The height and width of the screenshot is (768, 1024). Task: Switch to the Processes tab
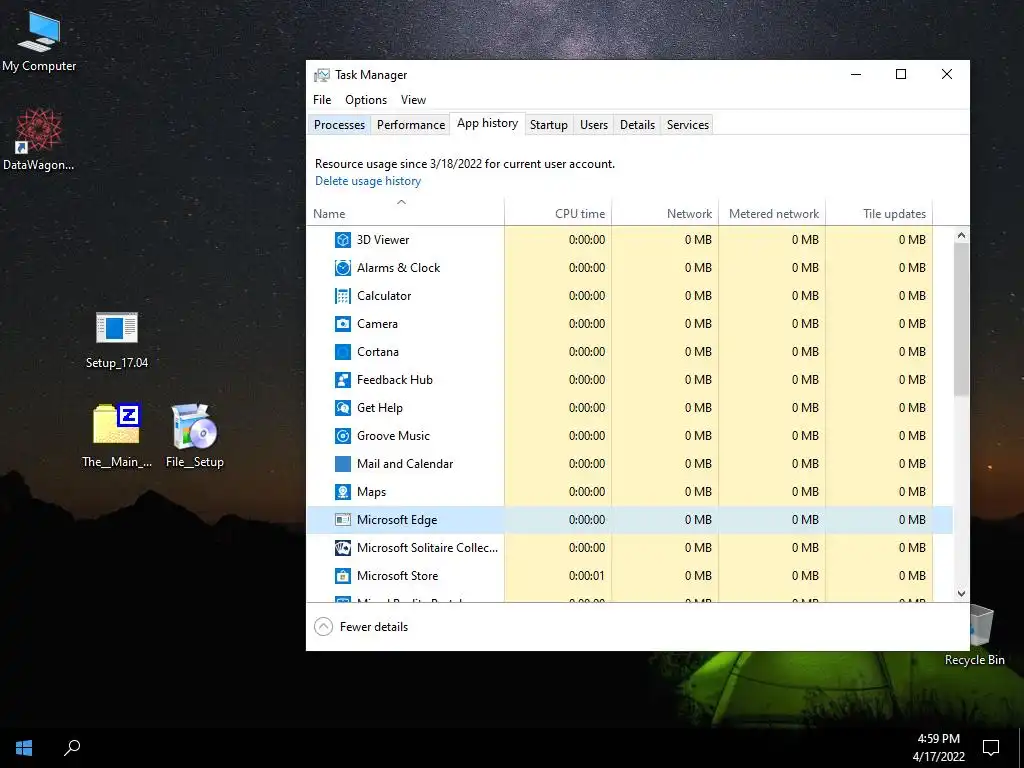tap(339, 125)
